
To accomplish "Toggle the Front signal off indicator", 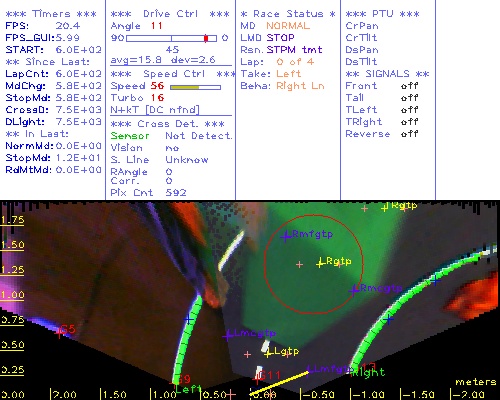I will pyautogui.click(x=409, y=86).
